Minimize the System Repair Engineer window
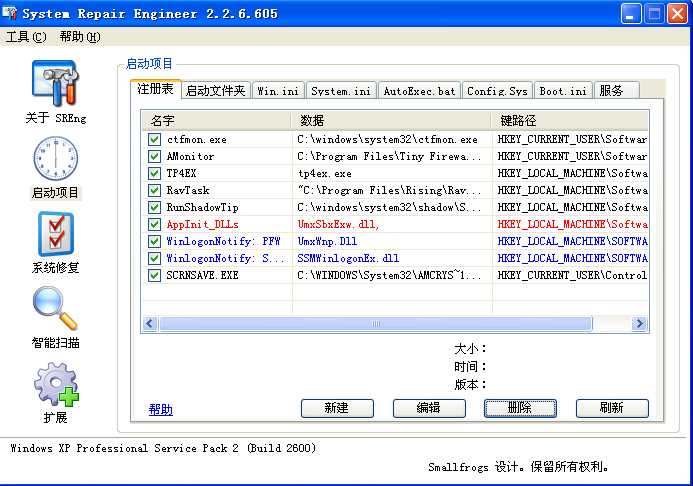This screenshot has width=693, height=486. pyautogui.click(x=631, y=14)
